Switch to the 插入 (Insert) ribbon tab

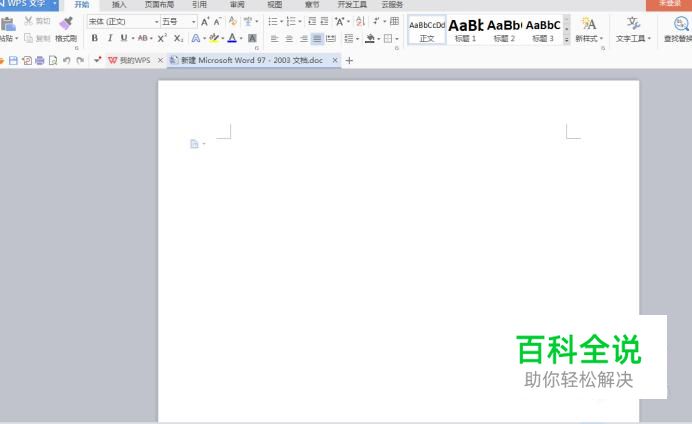coord(119,5)
